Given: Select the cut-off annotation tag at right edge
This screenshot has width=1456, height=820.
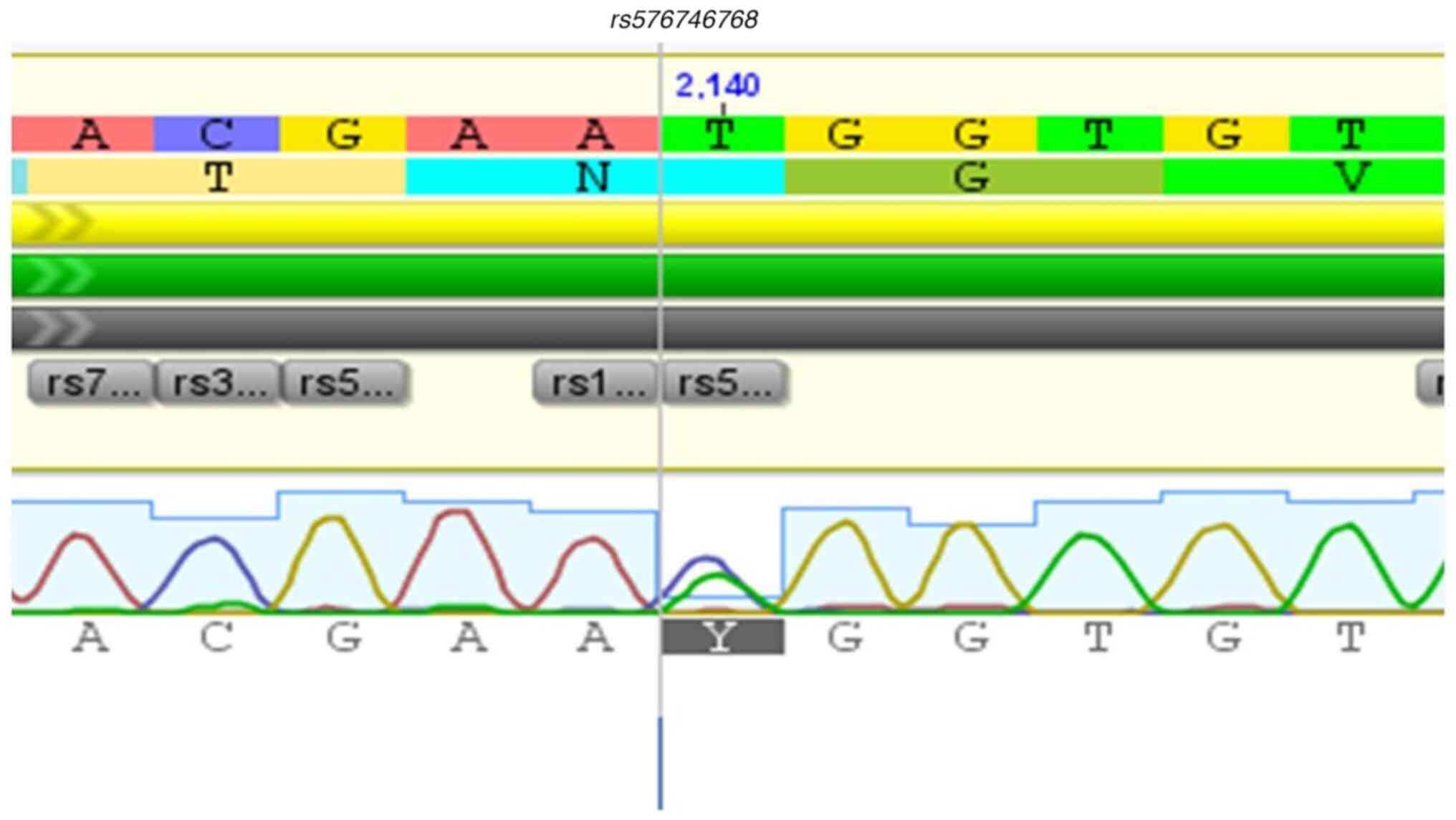Looking at the screenshot, I should tap(1432, 383).
